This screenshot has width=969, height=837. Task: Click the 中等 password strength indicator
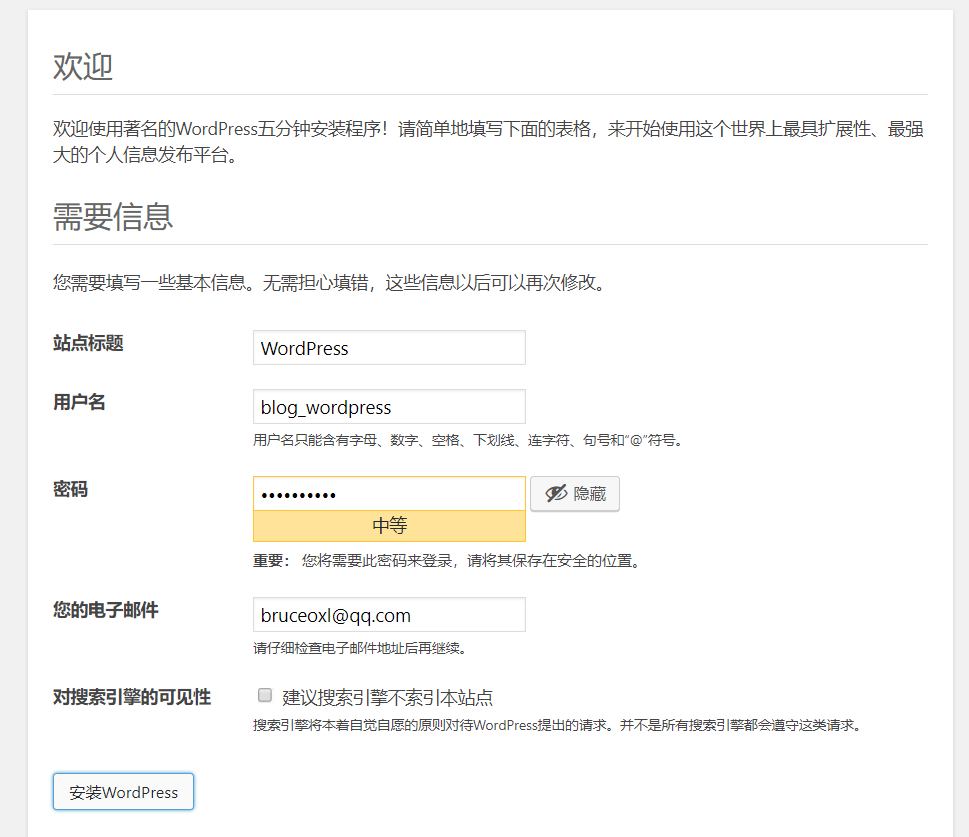coord(389,526)
